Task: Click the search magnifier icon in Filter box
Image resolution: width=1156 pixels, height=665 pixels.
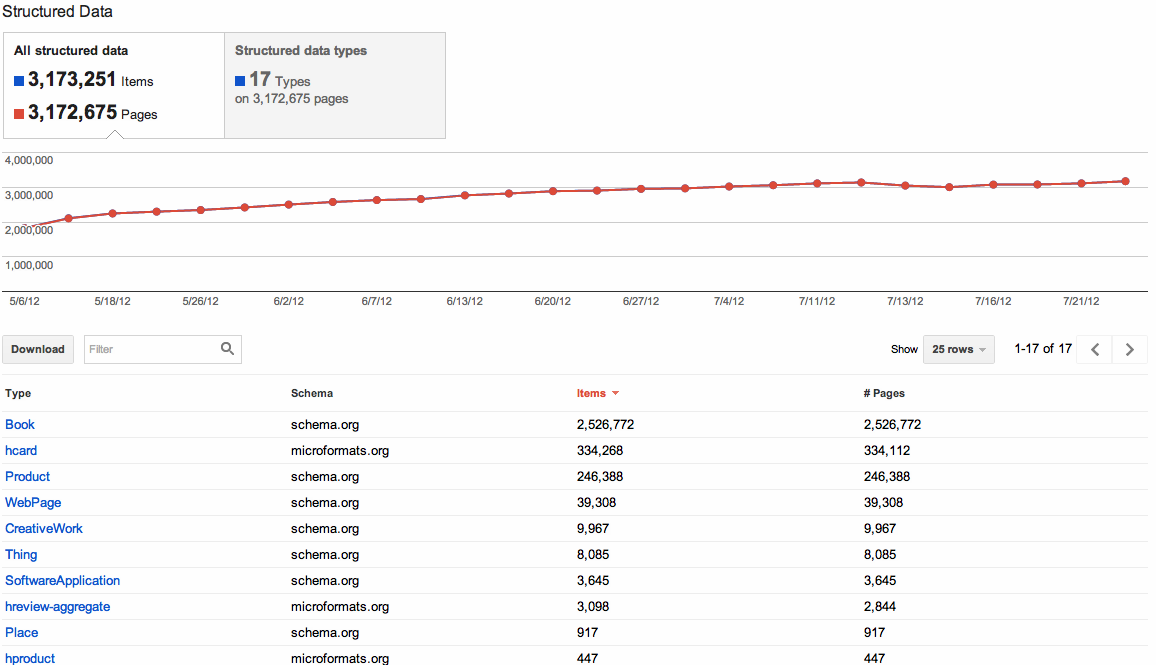Action: (x=227, y=349)
